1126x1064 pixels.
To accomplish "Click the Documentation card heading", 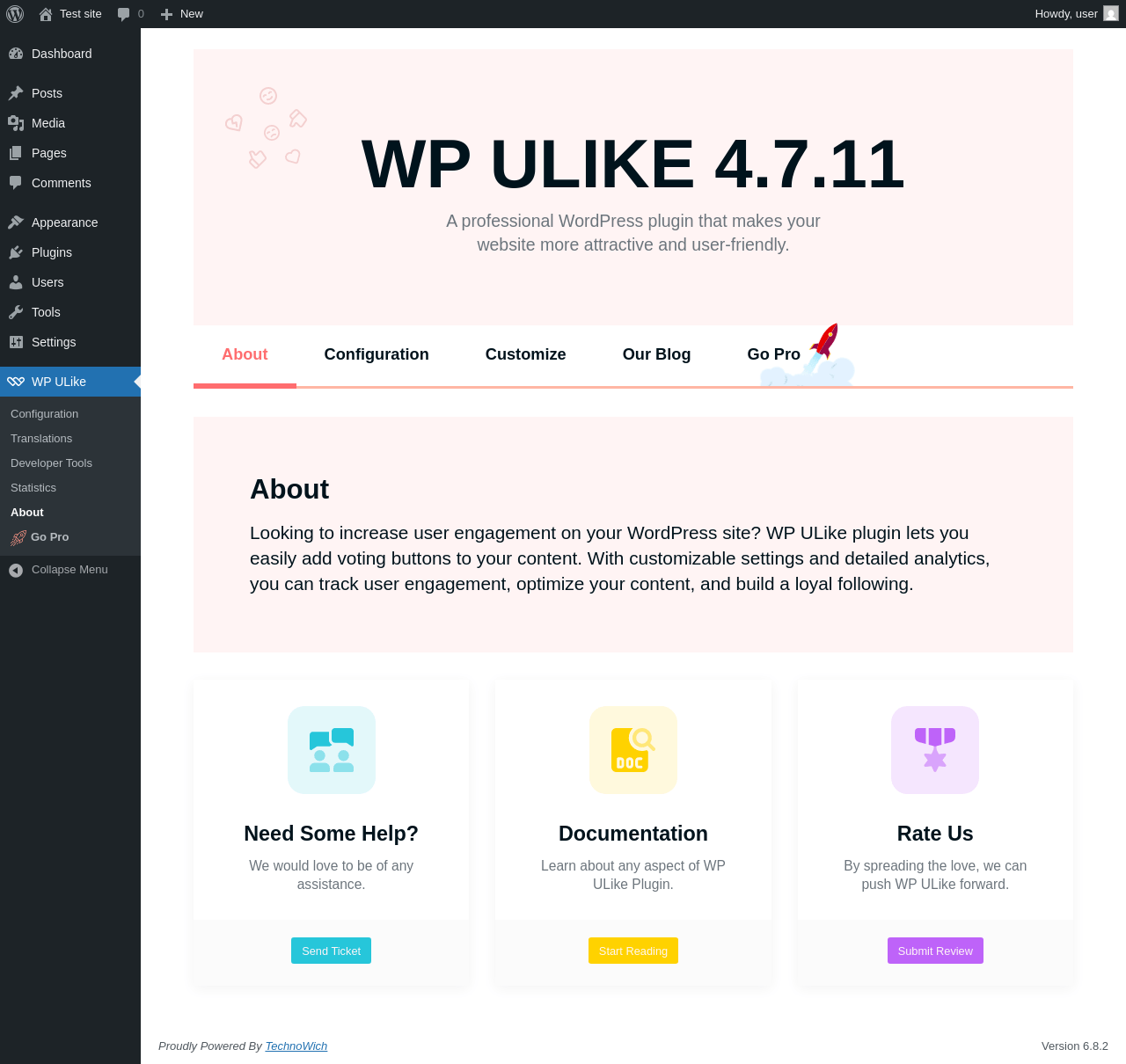I will 633,834.
